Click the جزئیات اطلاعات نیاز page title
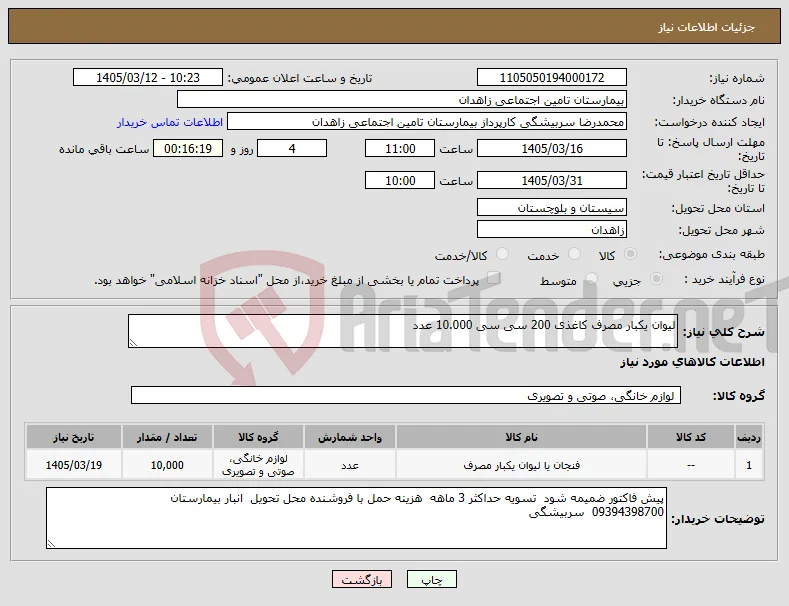 (x=706, y=27)
